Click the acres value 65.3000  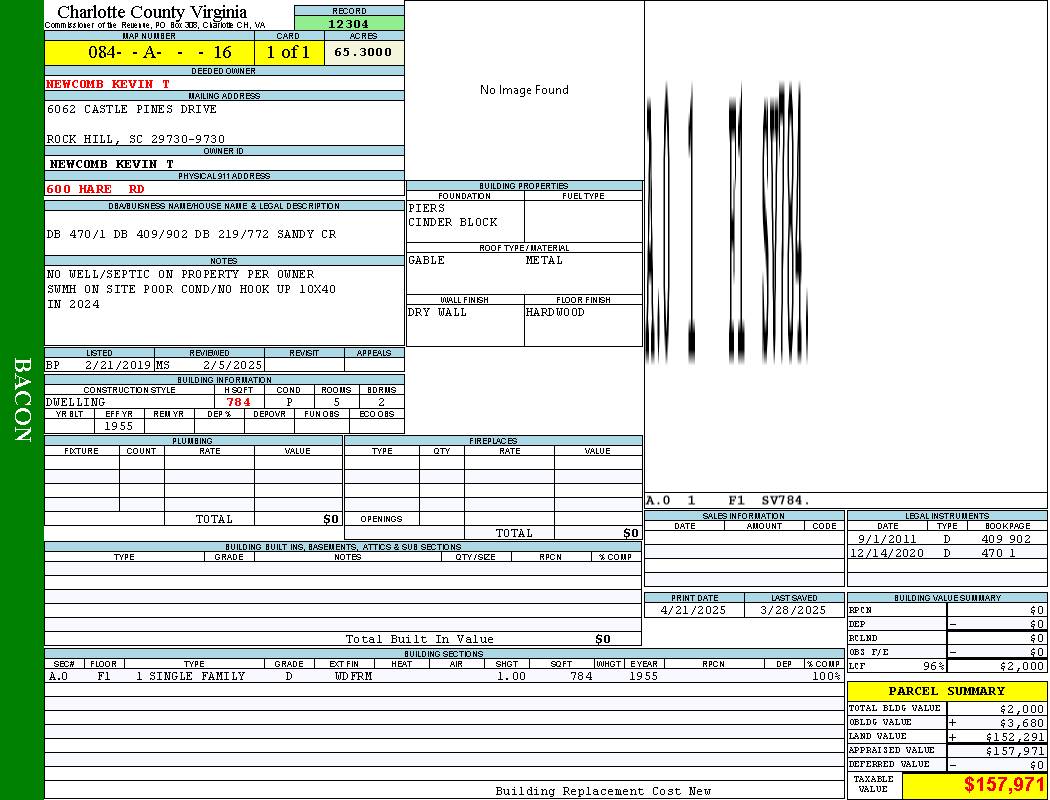(363, 53)
